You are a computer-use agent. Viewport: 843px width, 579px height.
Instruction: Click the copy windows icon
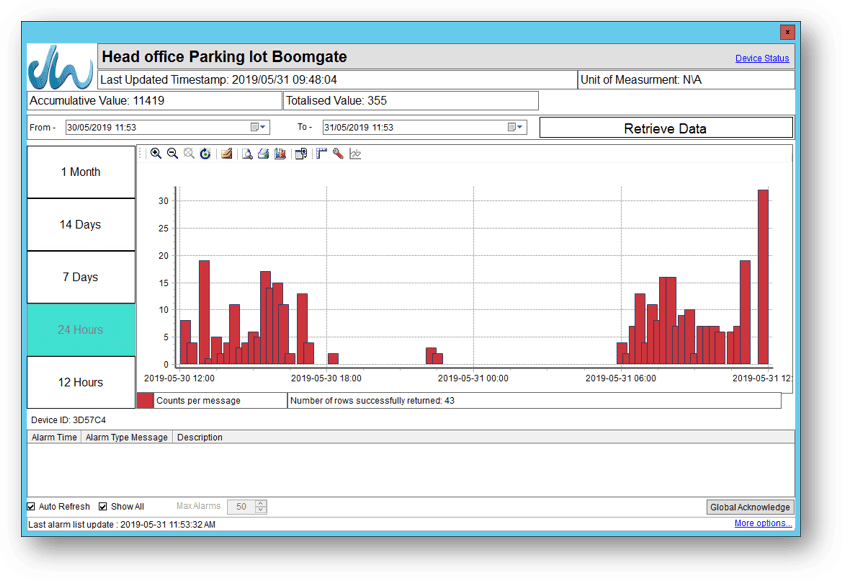point(301,154)
